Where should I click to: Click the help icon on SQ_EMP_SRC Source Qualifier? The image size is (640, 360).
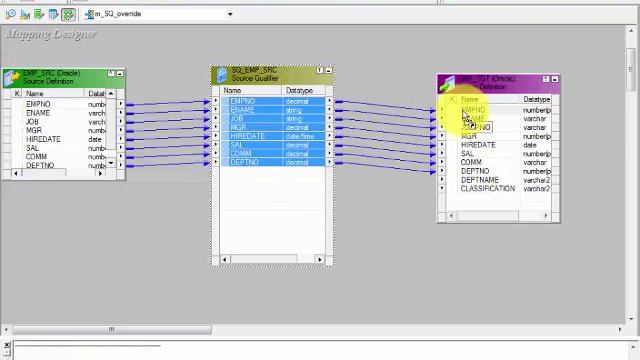click(320, 70)
